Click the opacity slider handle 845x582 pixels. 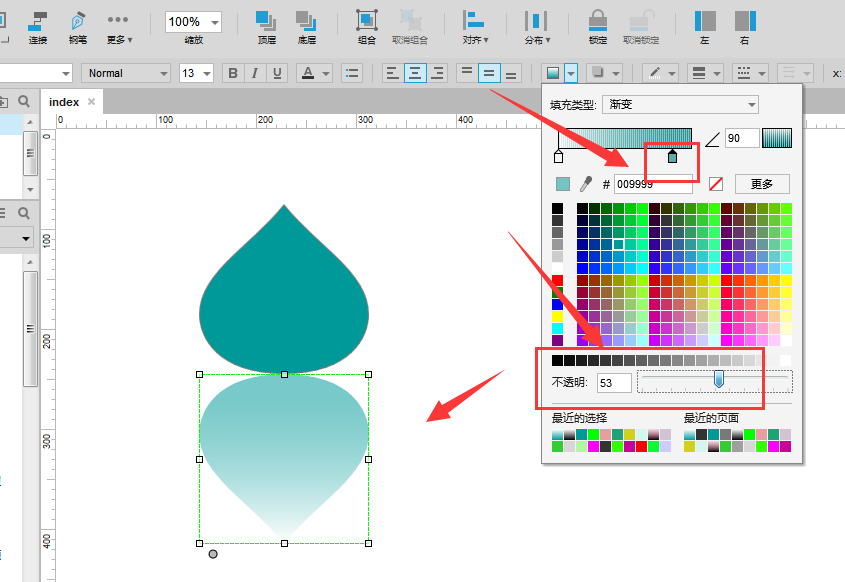(718, 379)
